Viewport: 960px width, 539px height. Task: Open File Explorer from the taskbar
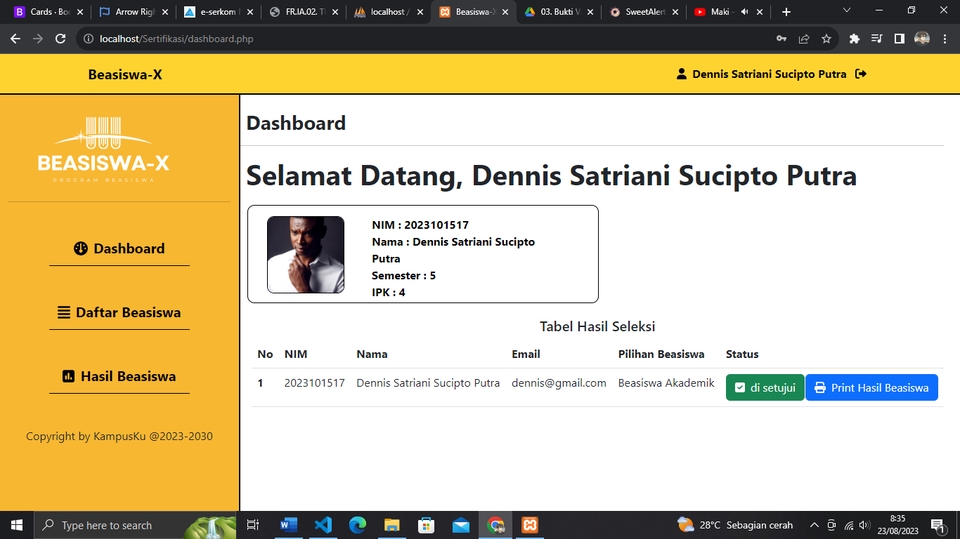[392, 525]
